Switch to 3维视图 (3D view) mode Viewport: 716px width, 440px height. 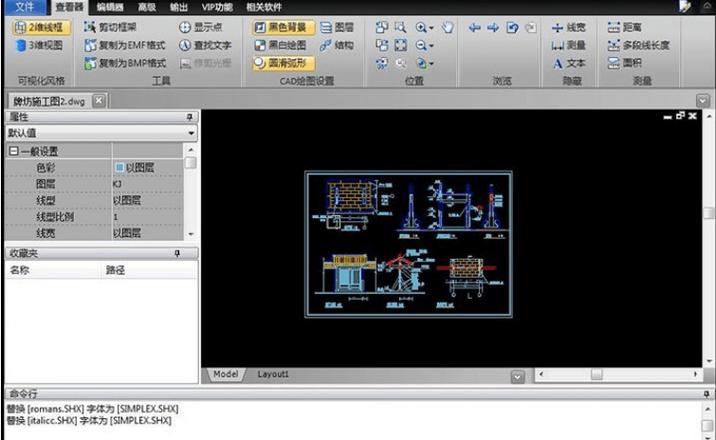pos(40,45)
